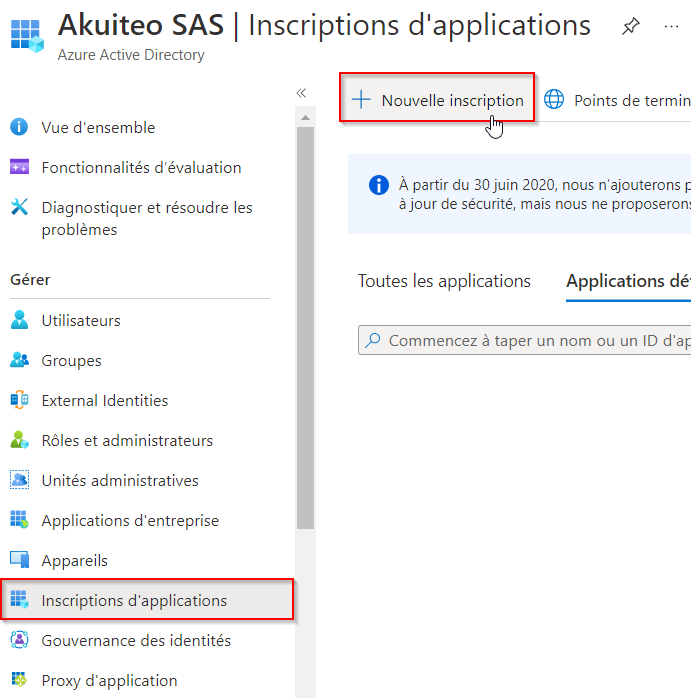The width and height of the screenshot is (691, 698).
Task: Open Rôles et administrateurs
Action: (x=127, y=441)
